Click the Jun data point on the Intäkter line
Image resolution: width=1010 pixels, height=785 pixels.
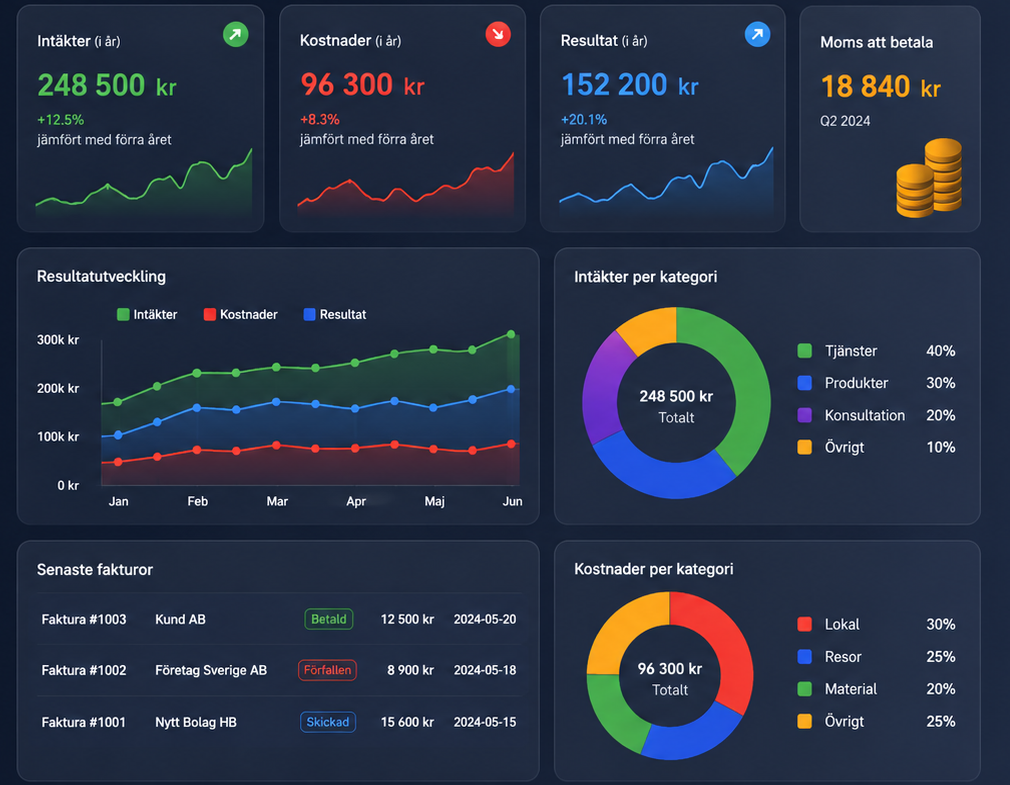(x=511, y=334)
